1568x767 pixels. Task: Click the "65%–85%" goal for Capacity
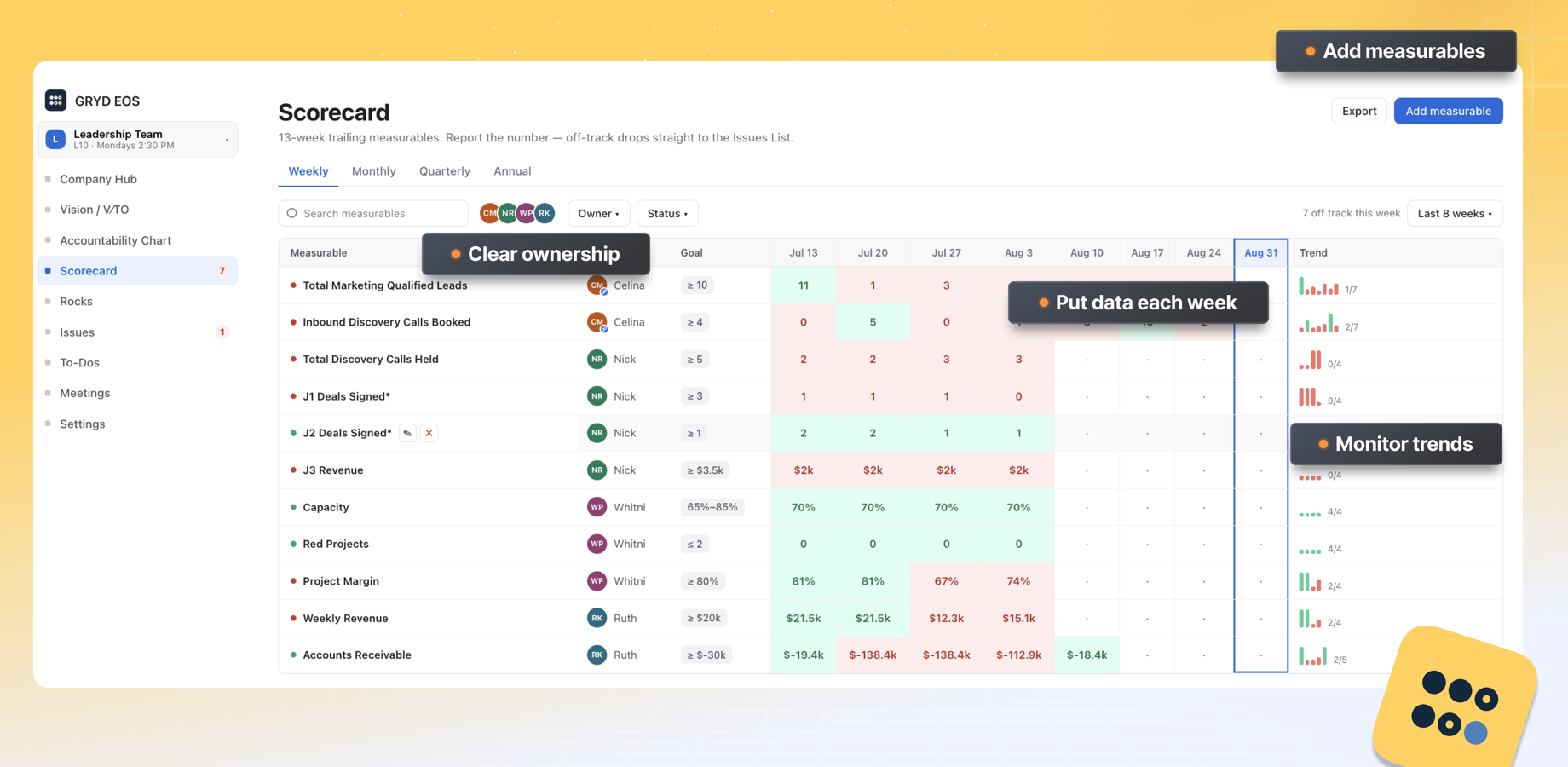click(x=712, y=507)
